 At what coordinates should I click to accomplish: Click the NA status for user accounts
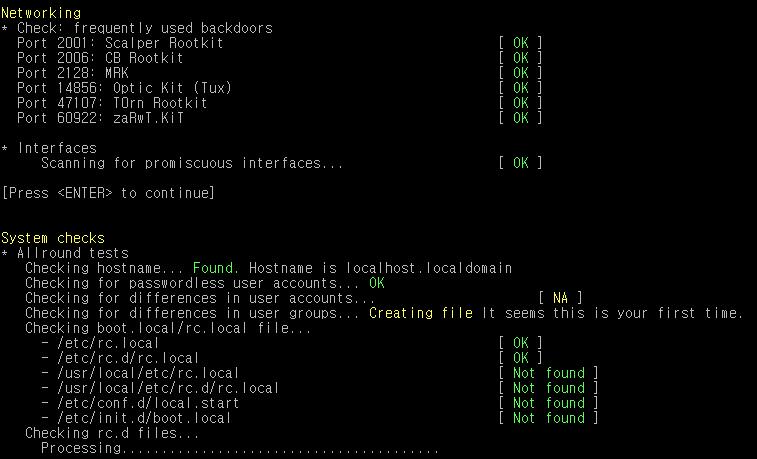pyautogui.click(x=560, y=298)
